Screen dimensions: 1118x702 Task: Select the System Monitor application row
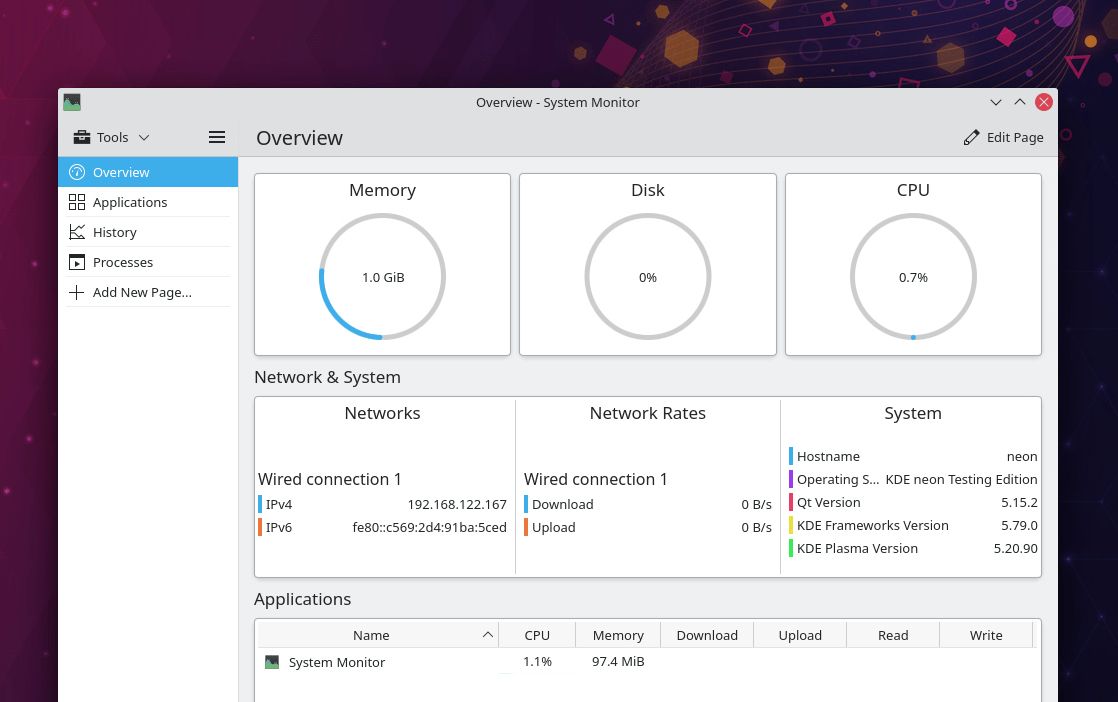click(x=647, y=662)
